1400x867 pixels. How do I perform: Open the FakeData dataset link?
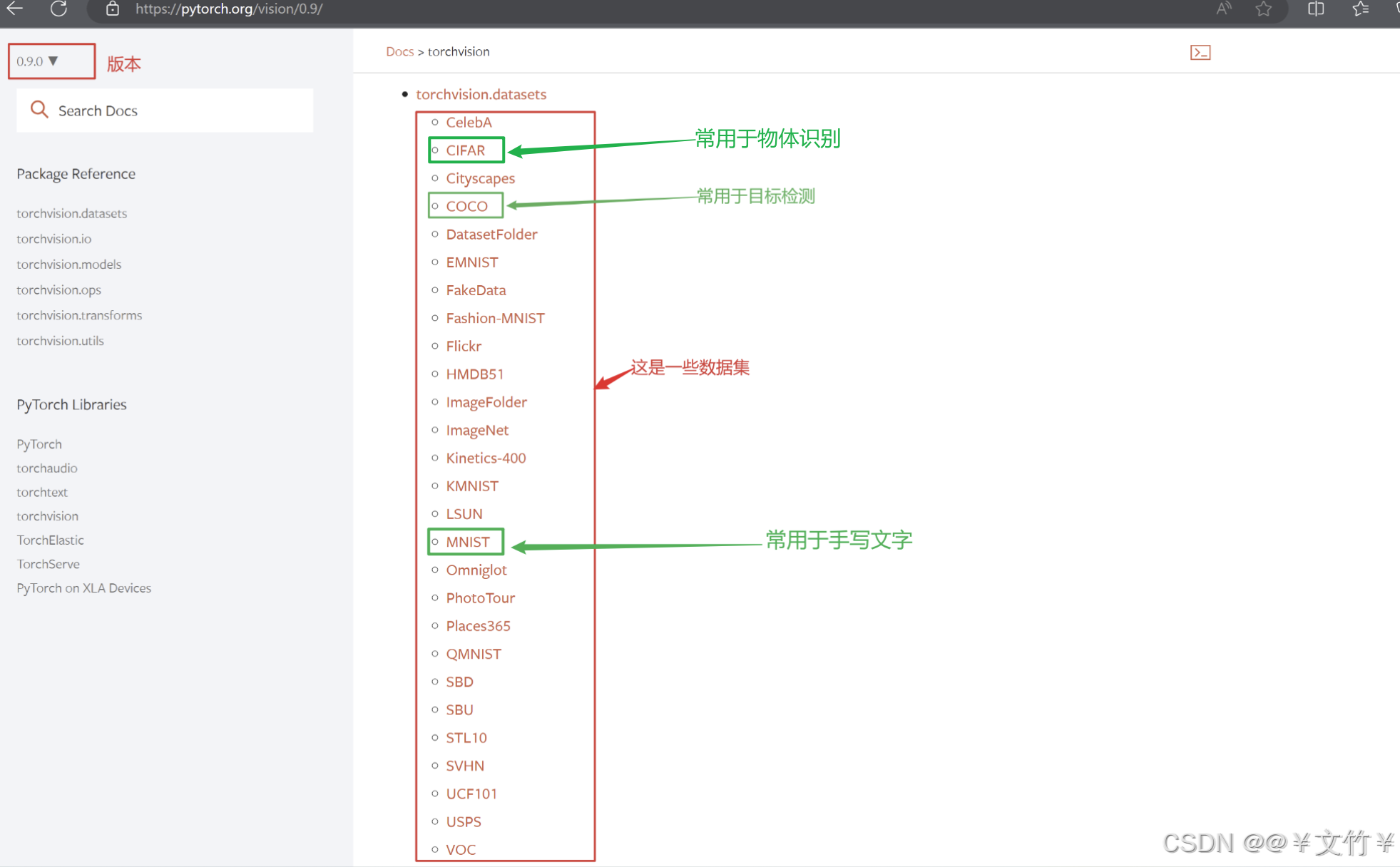click(x=476, y=290)
